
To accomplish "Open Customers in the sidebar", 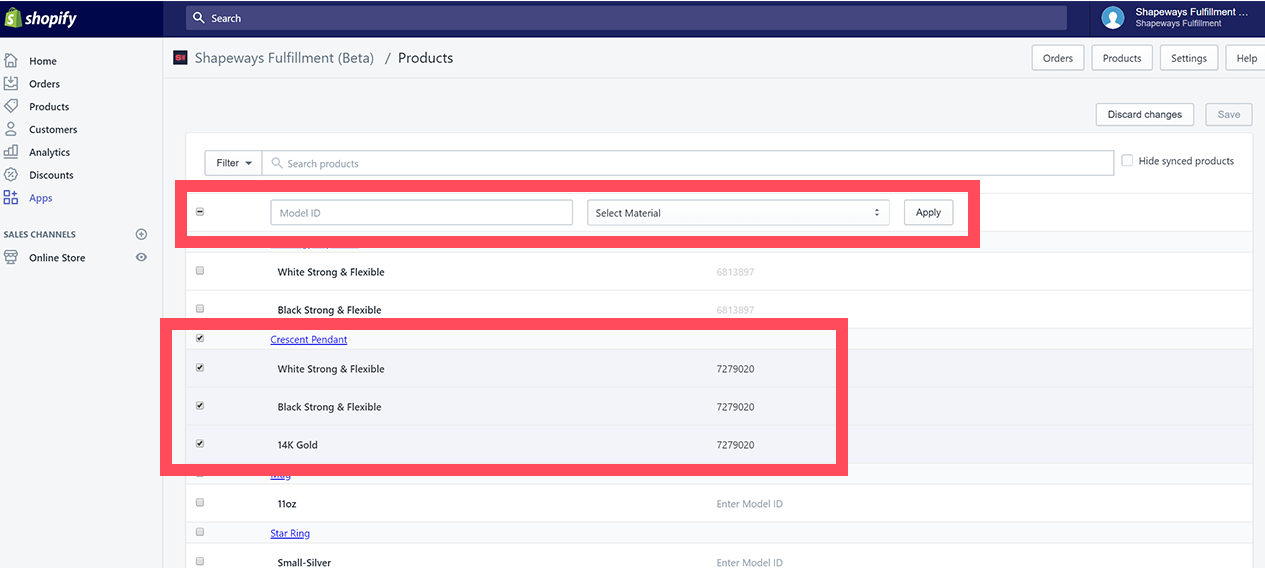I will (53, 130).
